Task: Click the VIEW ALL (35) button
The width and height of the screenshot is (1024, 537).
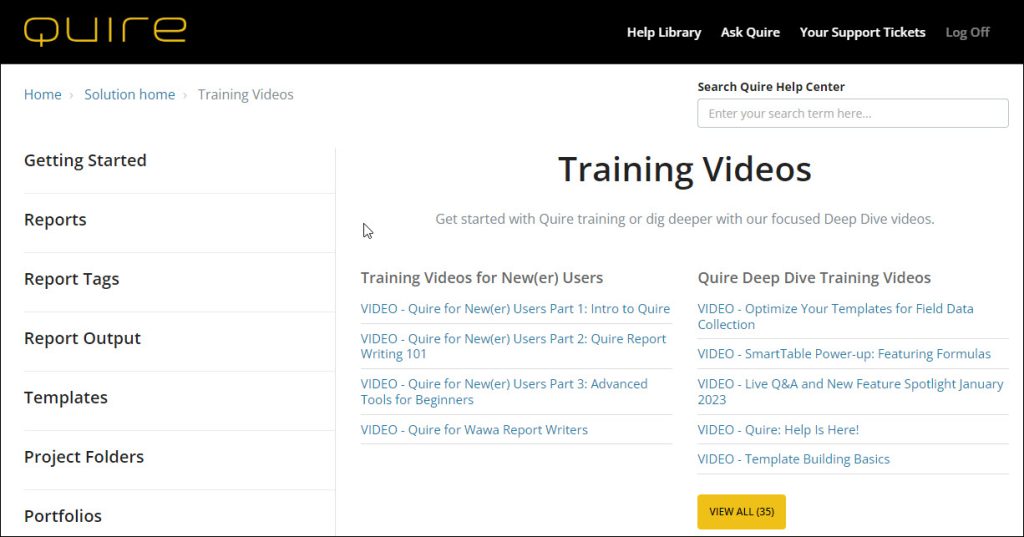Action: click(x=741, y=512)
